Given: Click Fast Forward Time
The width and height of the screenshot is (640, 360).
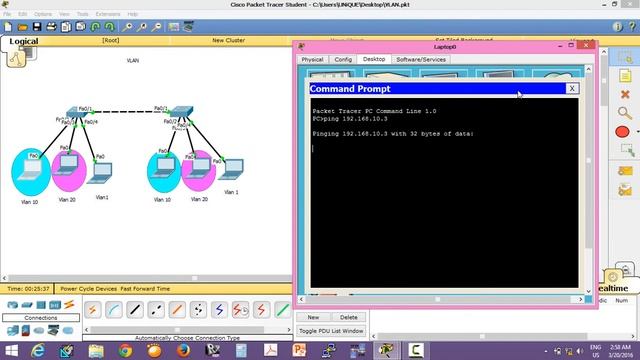Looking at the screenshot, I should pyautogui.click(x=145, y=289).
